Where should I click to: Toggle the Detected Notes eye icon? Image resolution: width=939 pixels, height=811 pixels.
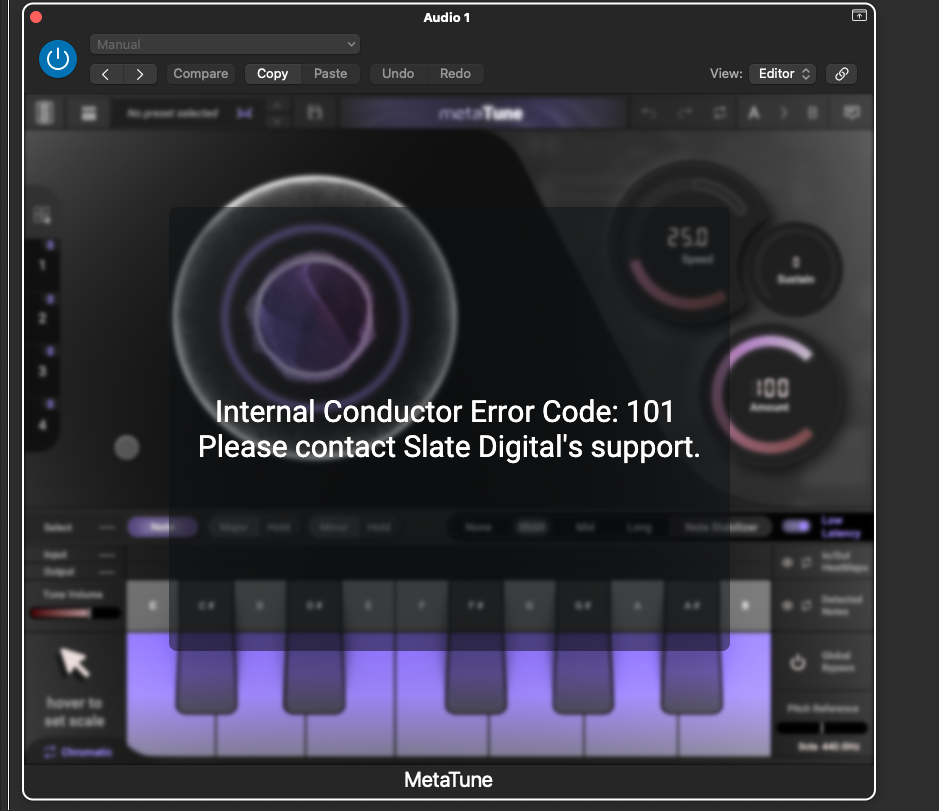pyautogui.click(x=787, y=606)
